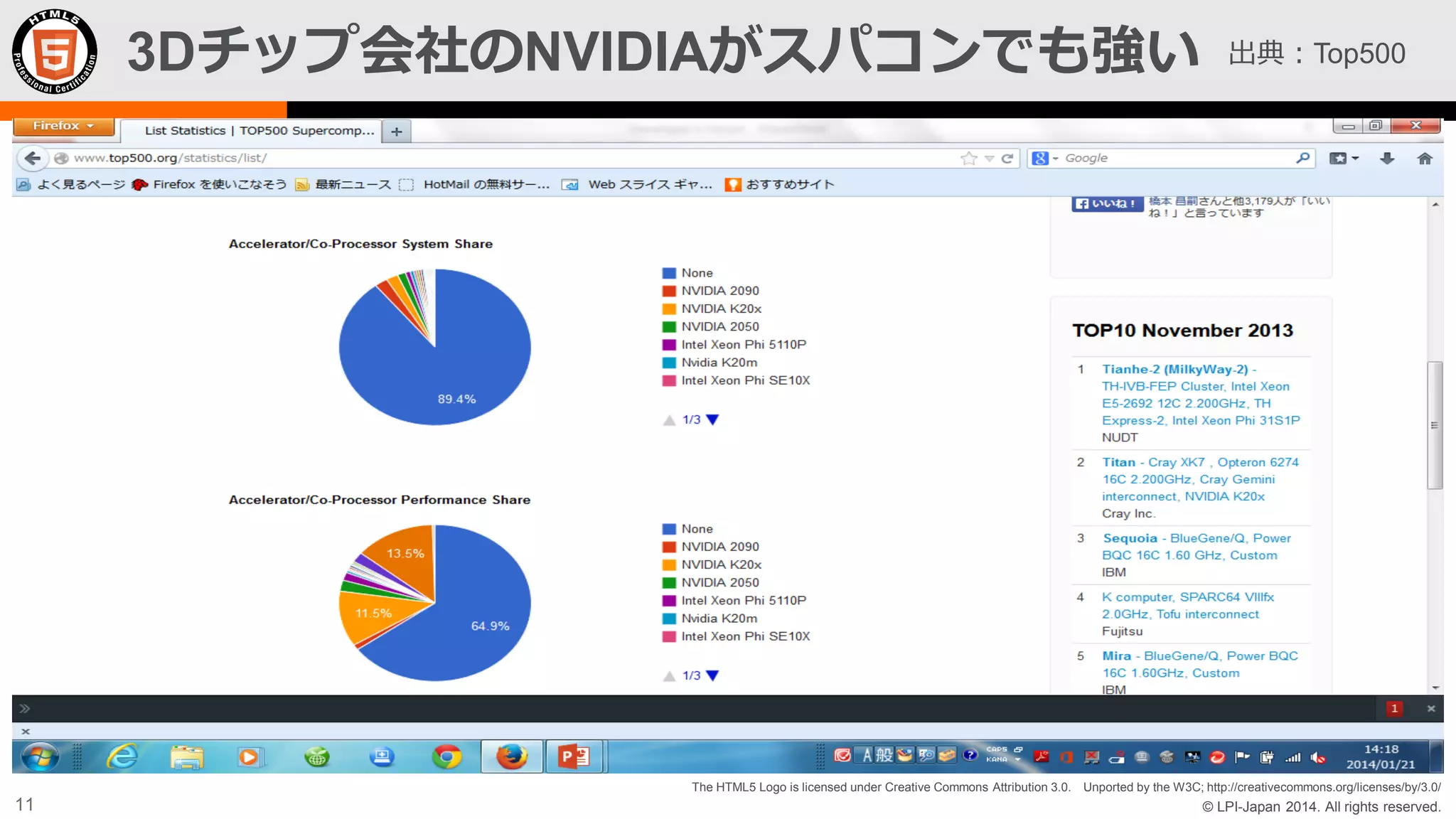Open a new tab with the plus button
Image resolution: width=1456 pixels, height=819 pixels.
tap(397, 131)
